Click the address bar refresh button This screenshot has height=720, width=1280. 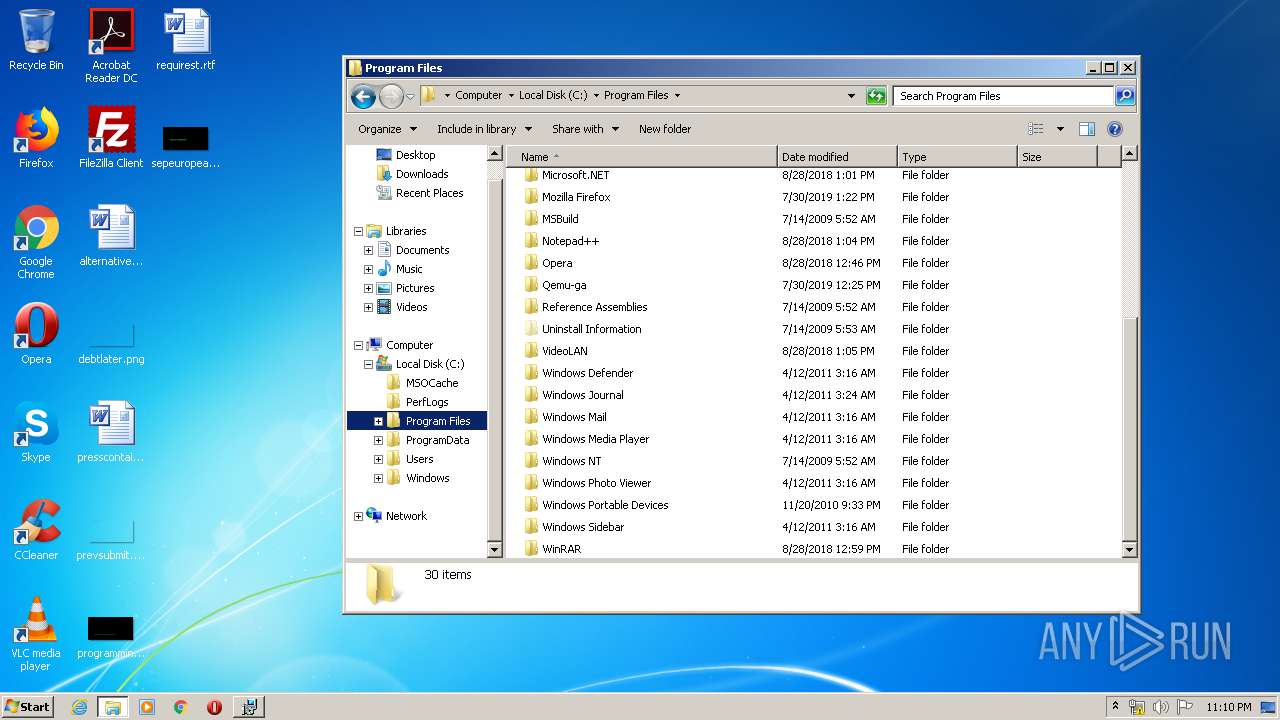[x=876, y=96]
